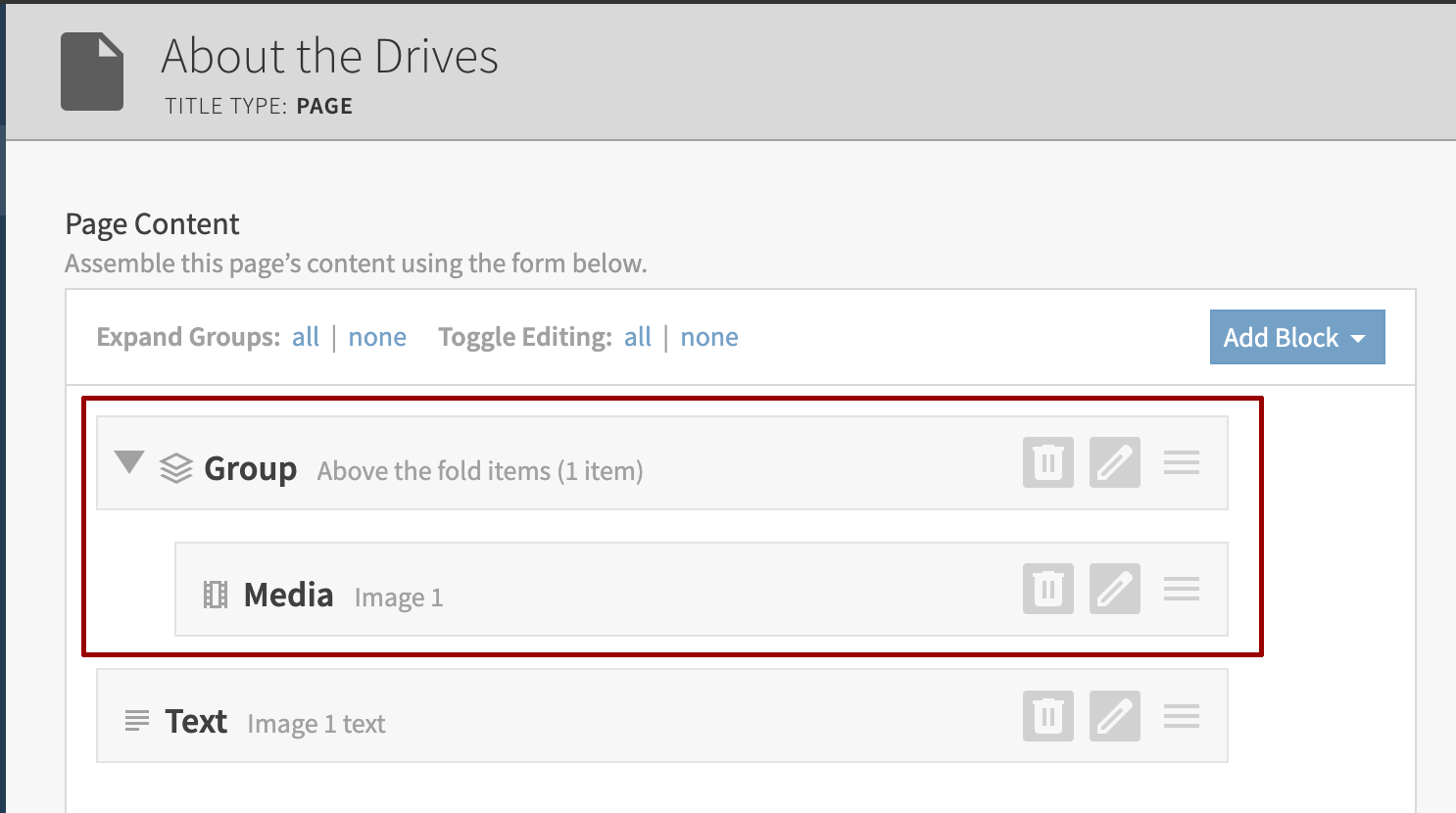The height and width of the screenshot is (813, 1456).
Task: Click the Group layers stack icon
Action: click(x=176, y=468)
